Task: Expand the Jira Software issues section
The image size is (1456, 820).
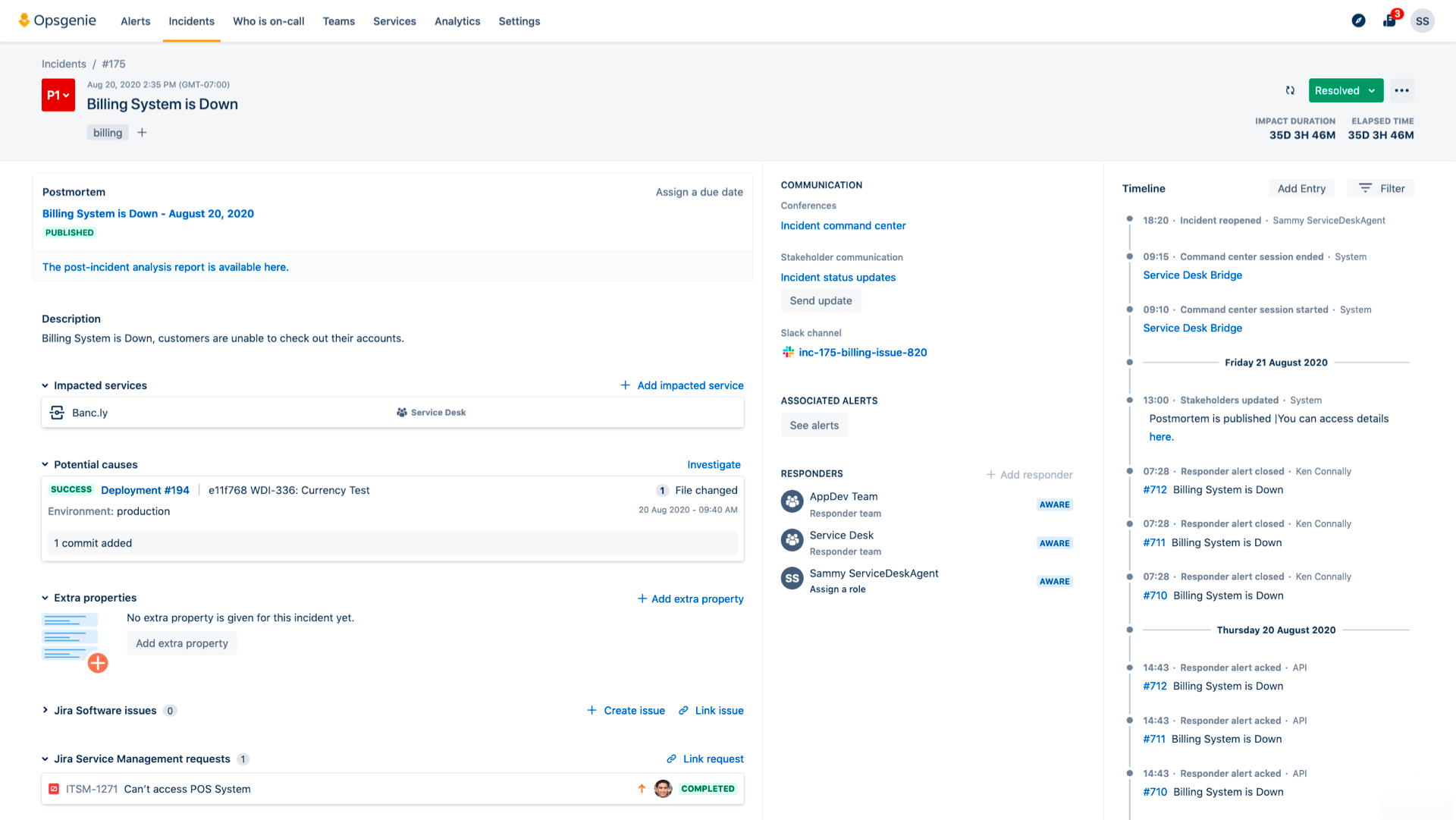Action: click(45, 711)
